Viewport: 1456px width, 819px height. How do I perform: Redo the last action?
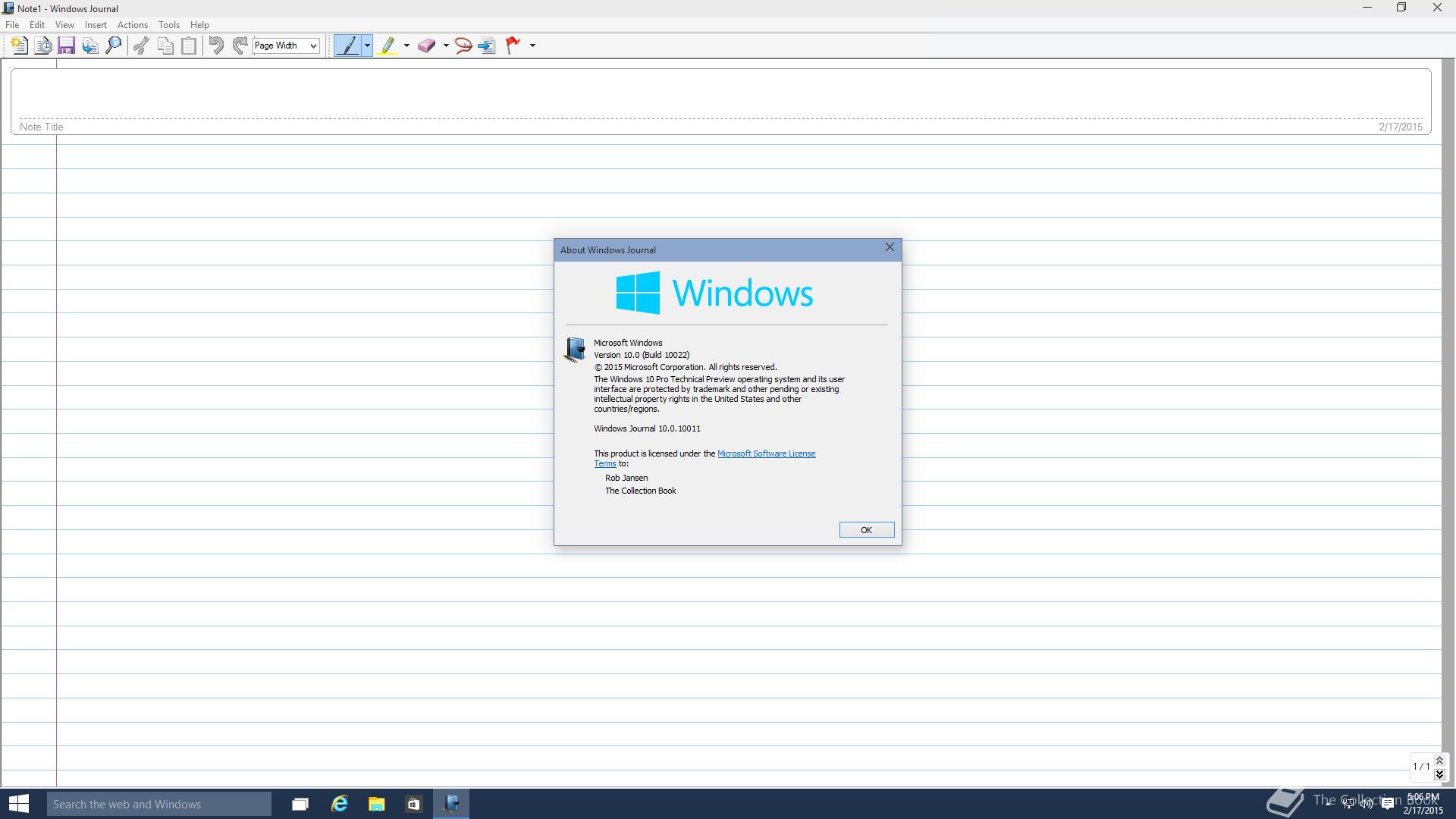pos(240,45)
